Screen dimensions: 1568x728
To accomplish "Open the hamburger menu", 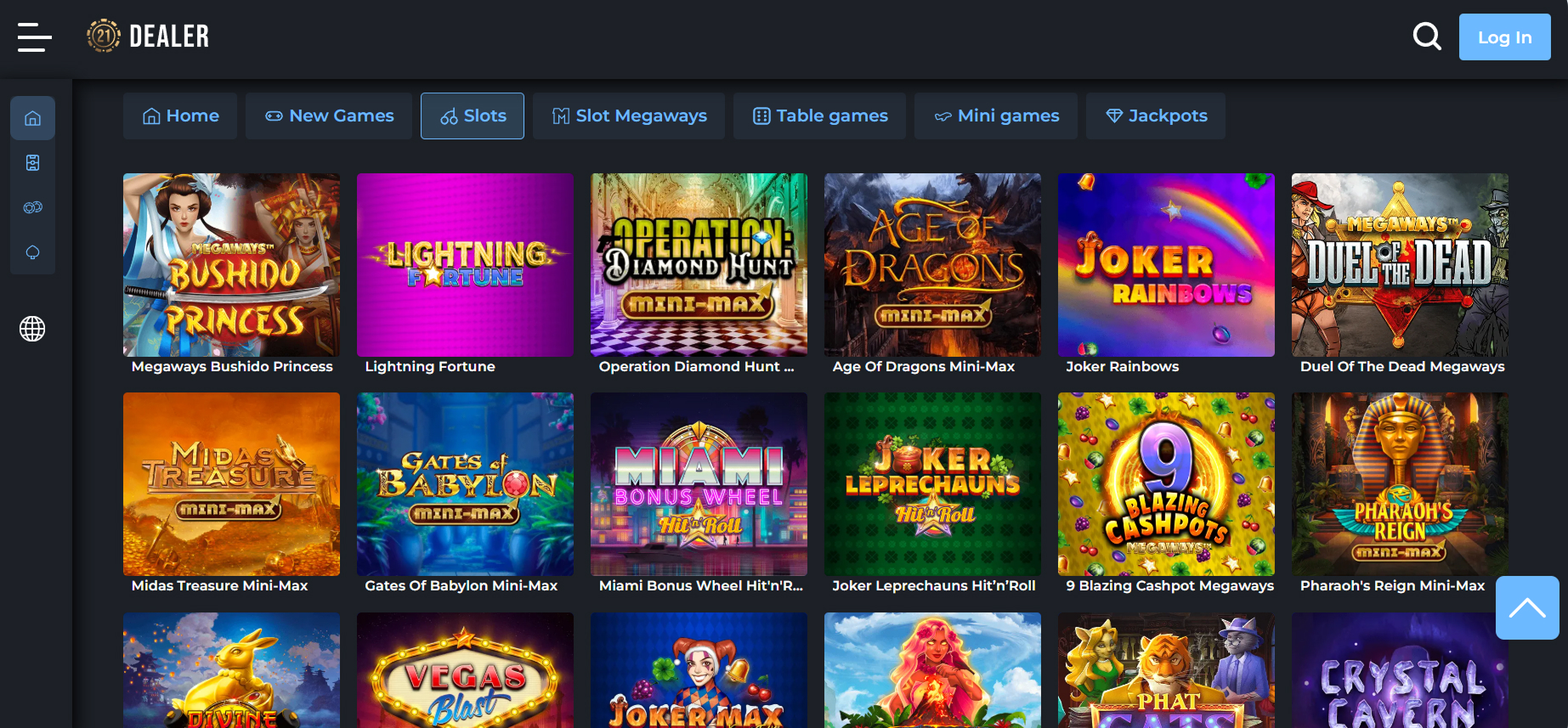I will pyautogui.click(x=34, y=37).
